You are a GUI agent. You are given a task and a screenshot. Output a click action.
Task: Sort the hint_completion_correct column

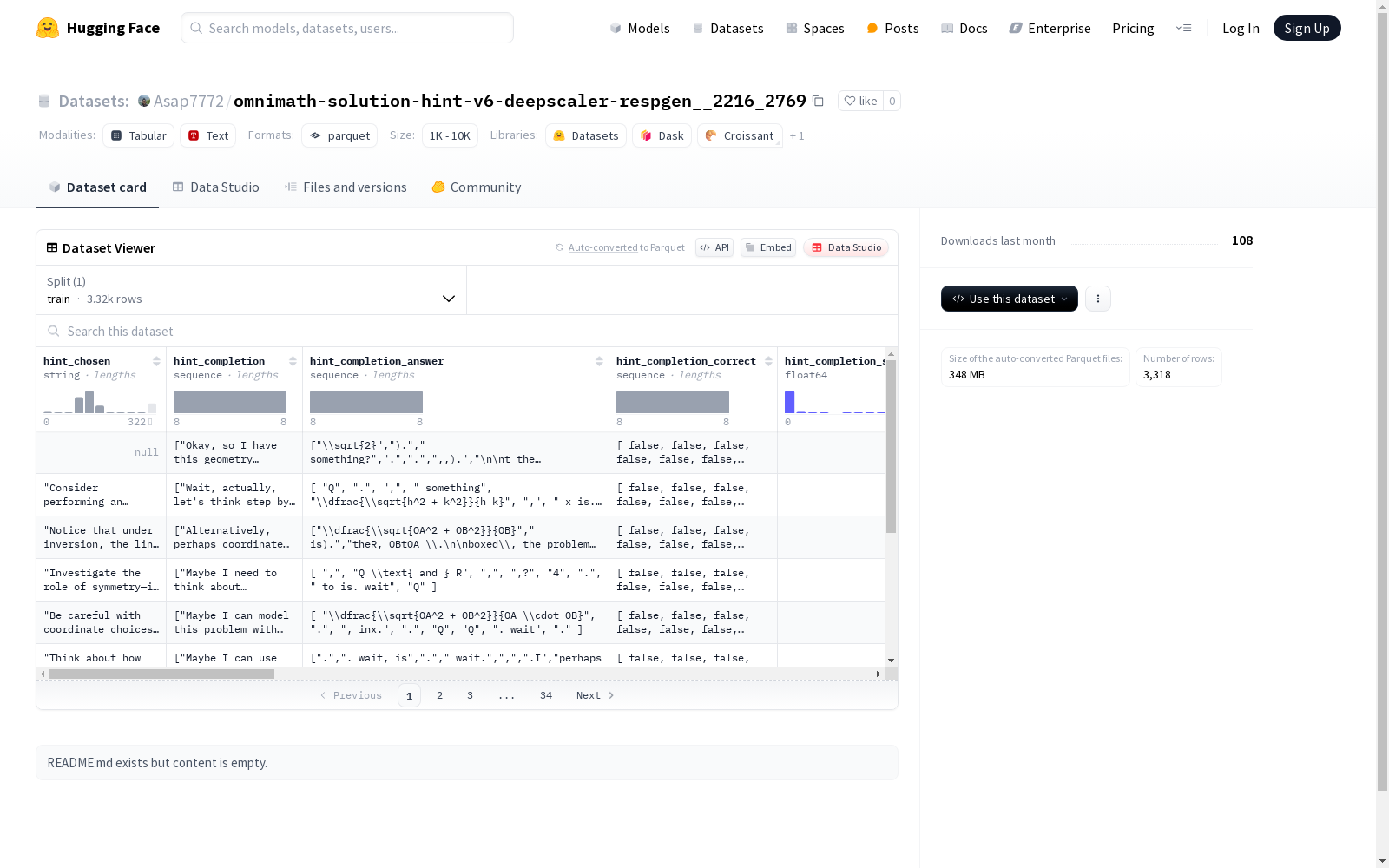(x=768, y=361)
